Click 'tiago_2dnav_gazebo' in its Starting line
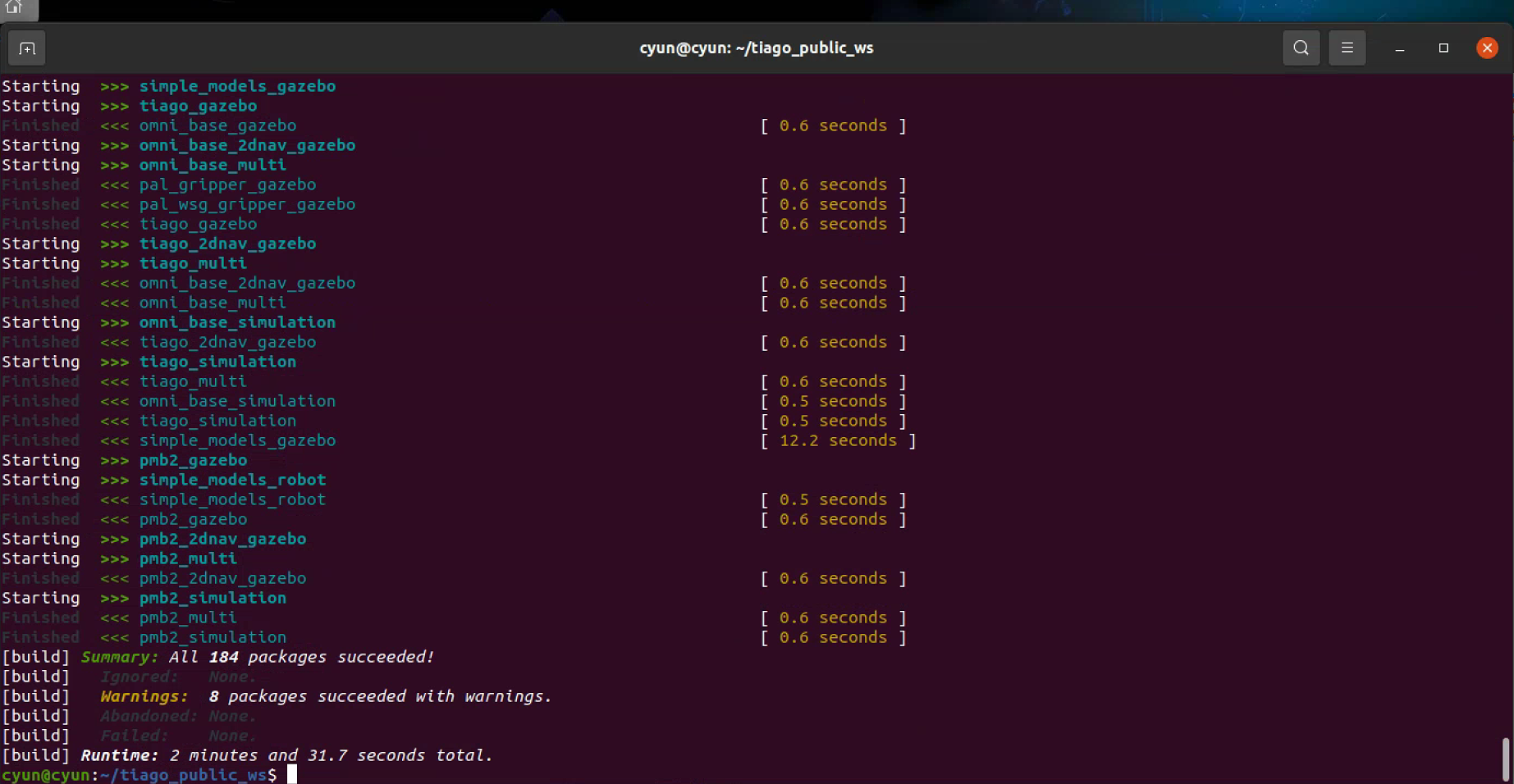The image size is (1514, 784). (227, 244)
